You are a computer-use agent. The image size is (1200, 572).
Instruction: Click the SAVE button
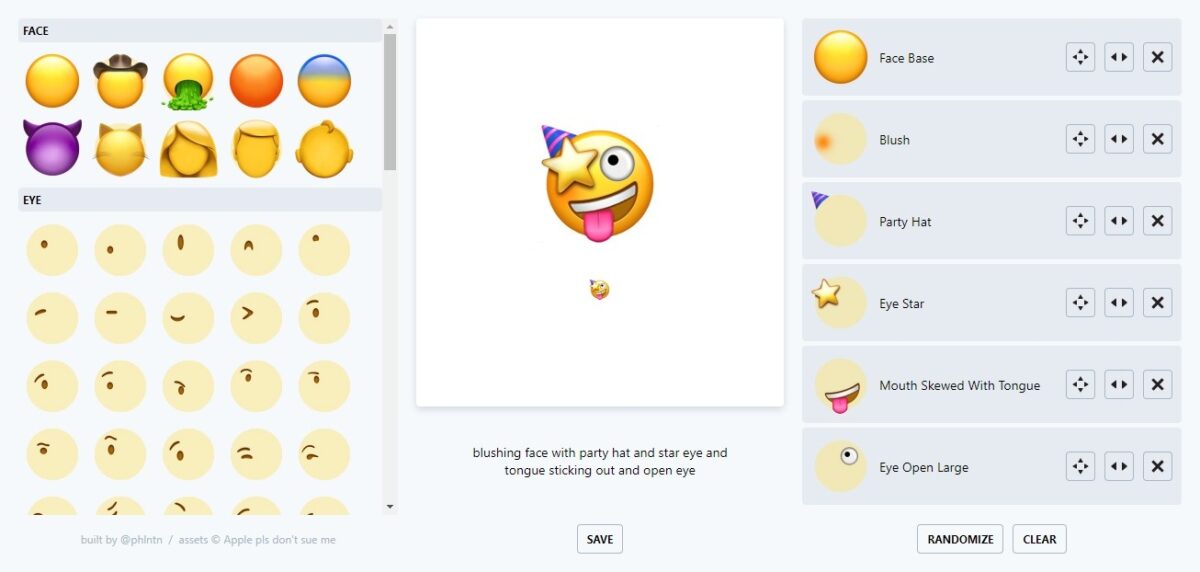tap(600, 539)
